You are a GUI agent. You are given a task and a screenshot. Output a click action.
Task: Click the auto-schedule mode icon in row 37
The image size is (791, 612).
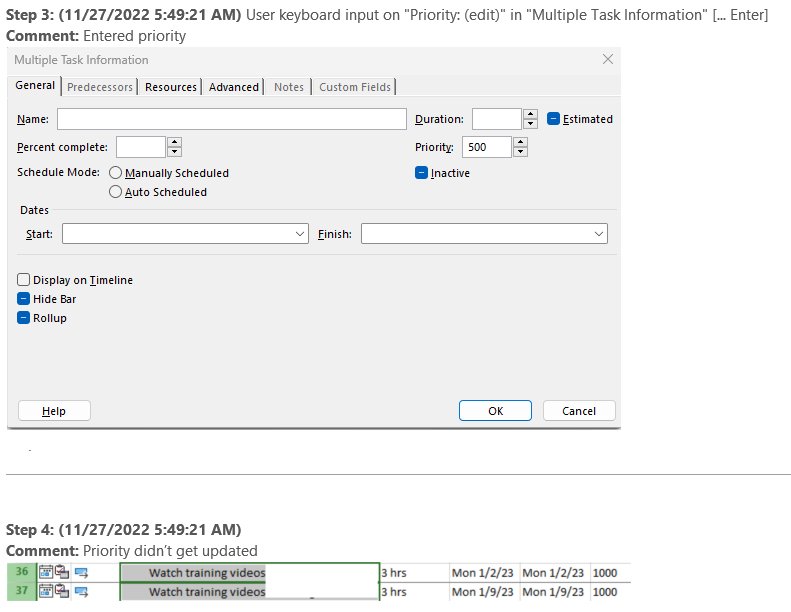[x=81, y=591]
